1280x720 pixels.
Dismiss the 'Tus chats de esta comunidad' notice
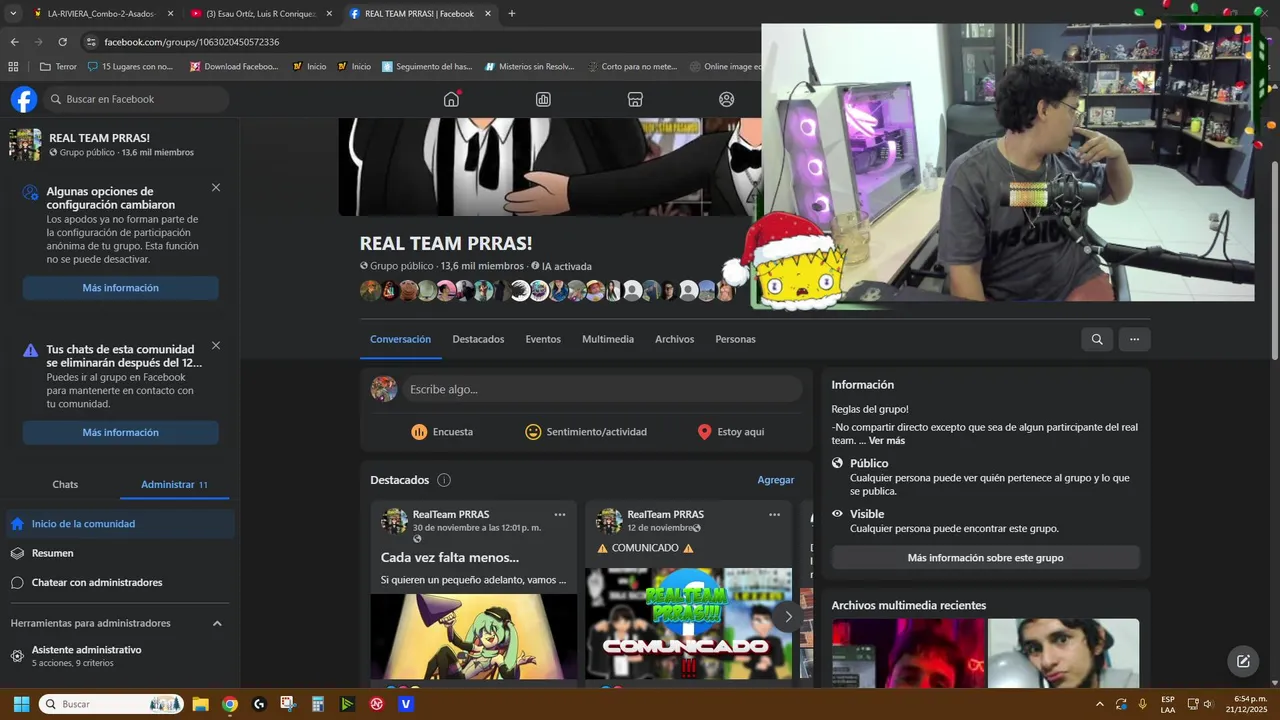click(x=216, y=346)
